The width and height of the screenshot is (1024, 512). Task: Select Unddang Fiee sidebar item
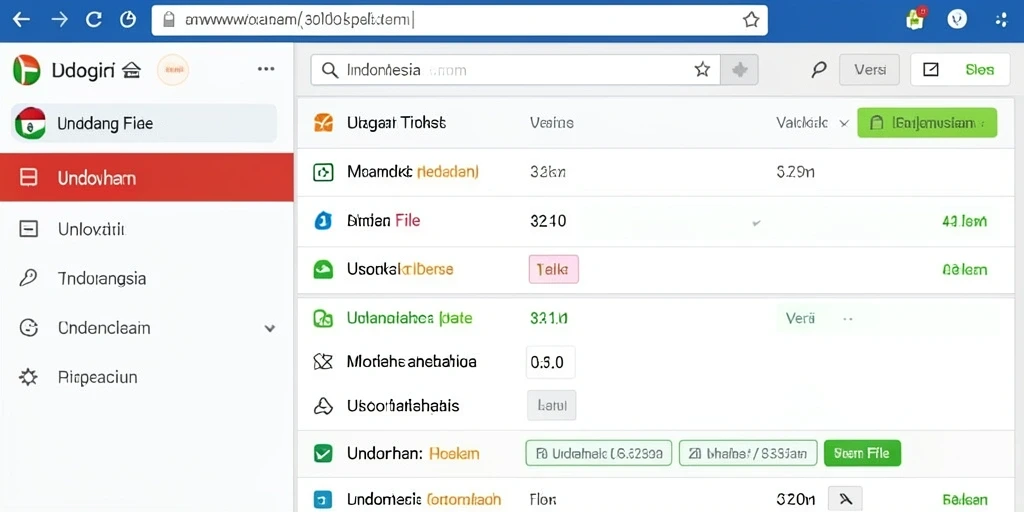[x=144, y=123]
